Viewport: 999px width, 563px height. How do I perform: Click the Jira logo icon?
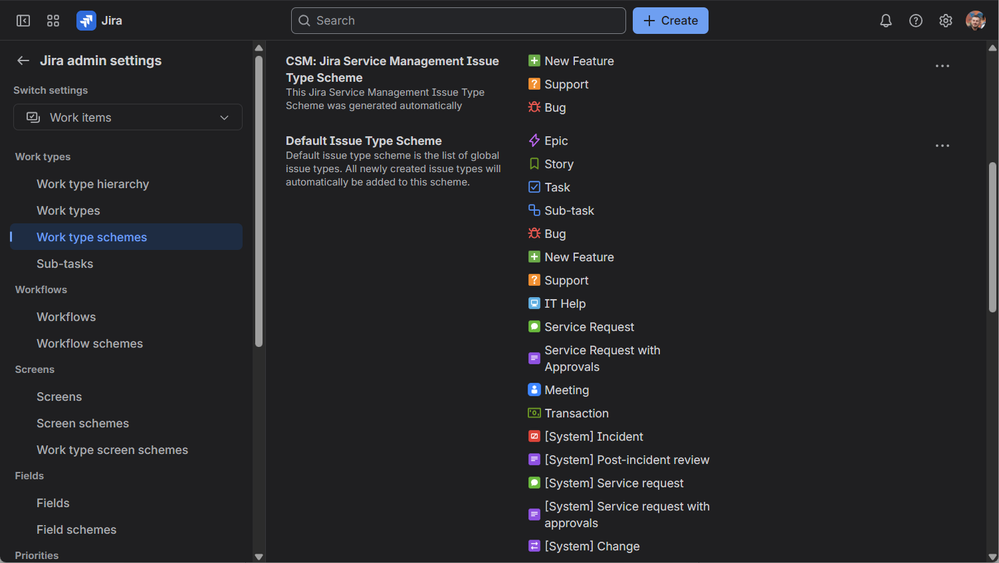point(86,20)
